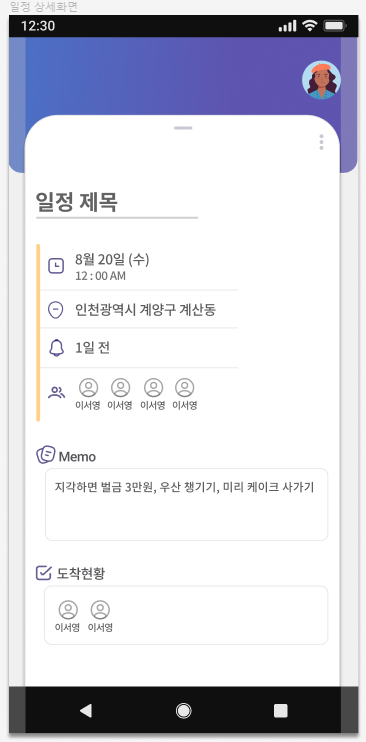Click the 도착현황 heading label
366x742 pixels.
point(81,574)
